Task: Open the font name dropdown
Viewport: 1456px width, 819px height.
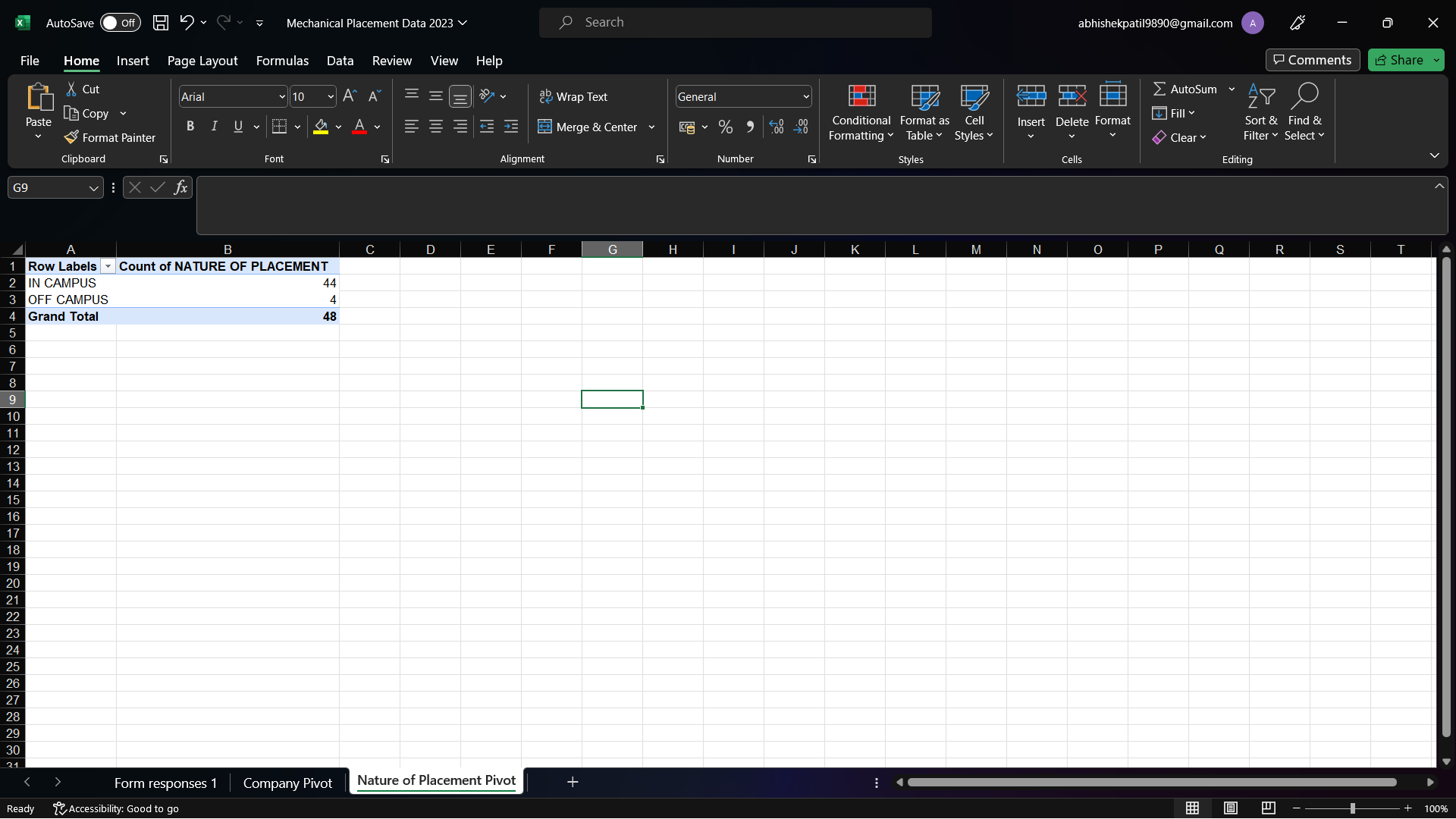Action: (281, 96)
